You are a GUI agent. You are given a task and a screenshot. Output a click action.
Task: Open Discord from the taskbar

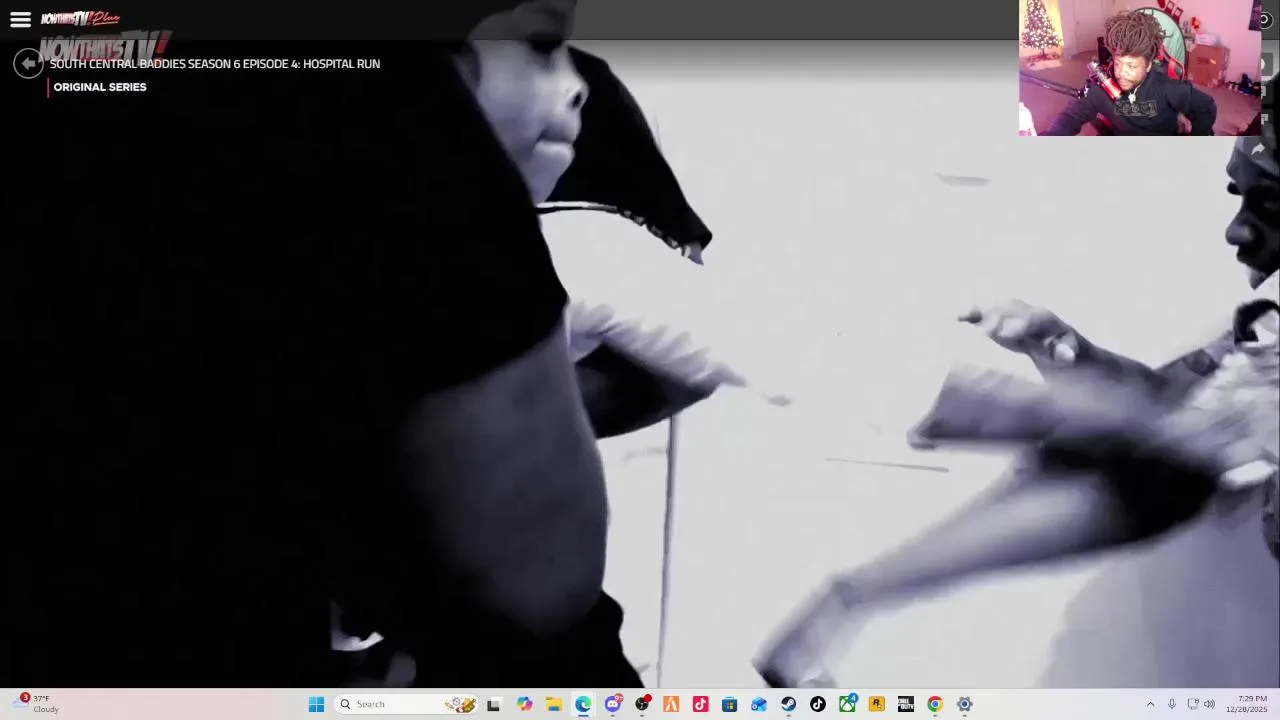click(x=613, y=704)
